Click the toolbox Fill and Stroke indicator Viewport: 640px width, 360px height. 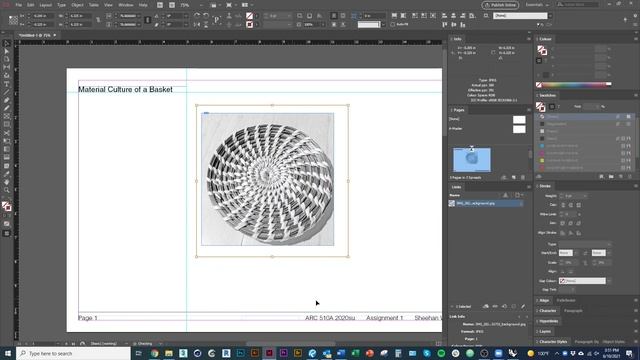(x=7, y=207)
